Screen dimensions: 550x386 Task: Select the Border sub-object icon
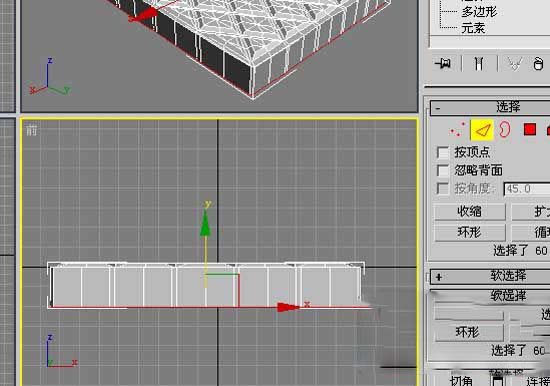[x=504, y=129]
